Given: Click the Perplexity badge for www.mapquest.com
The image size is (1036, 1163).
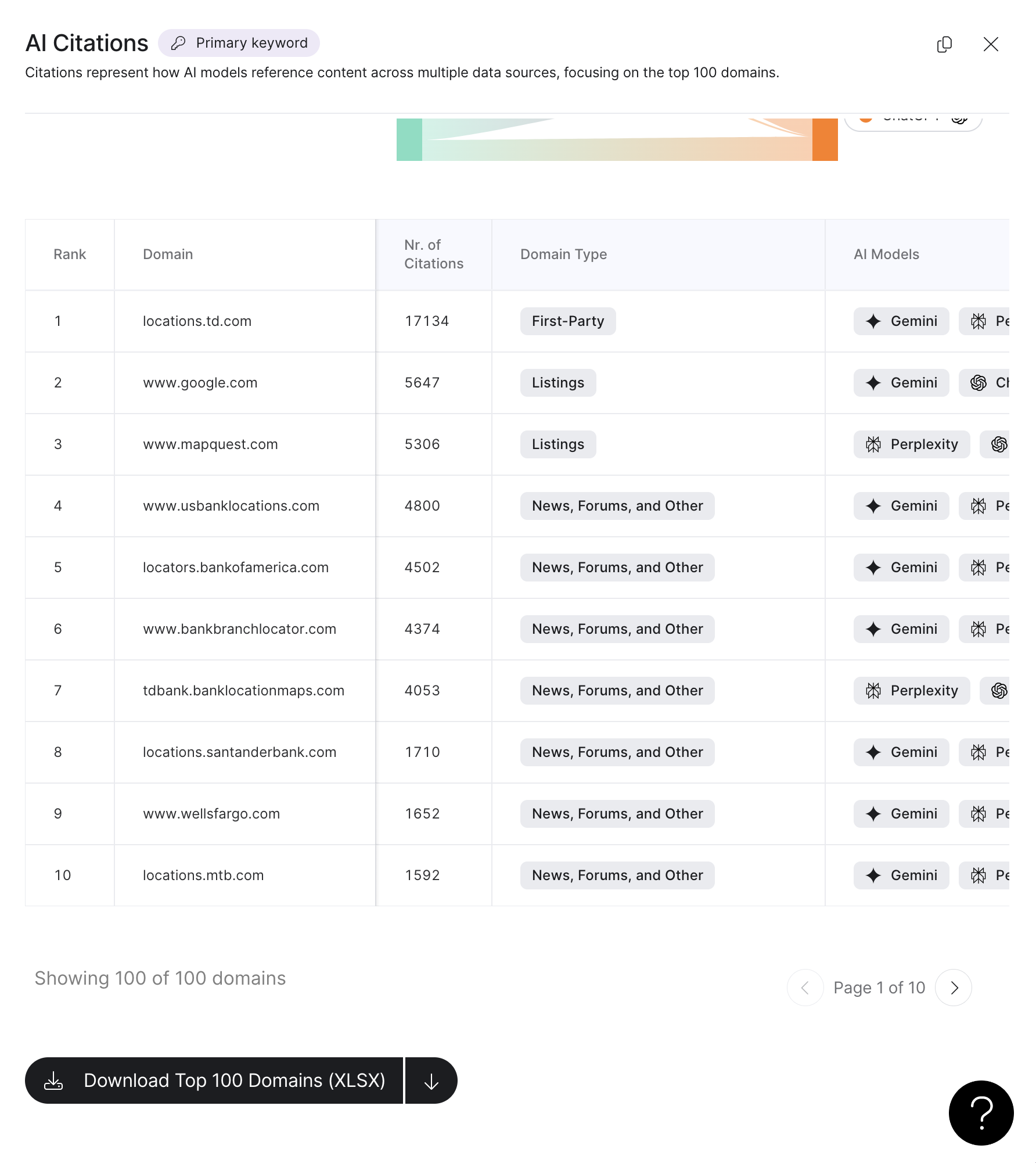Looking at the screenshot, I should click(x=912, y=444).
